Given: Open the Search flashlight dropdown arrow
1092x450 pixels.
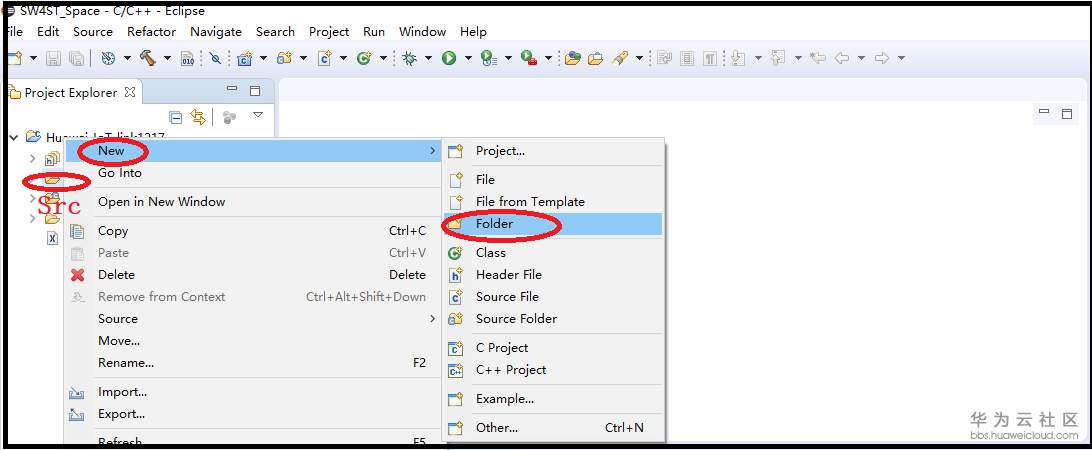Looking at the screenshot, I should pos(639,59).
